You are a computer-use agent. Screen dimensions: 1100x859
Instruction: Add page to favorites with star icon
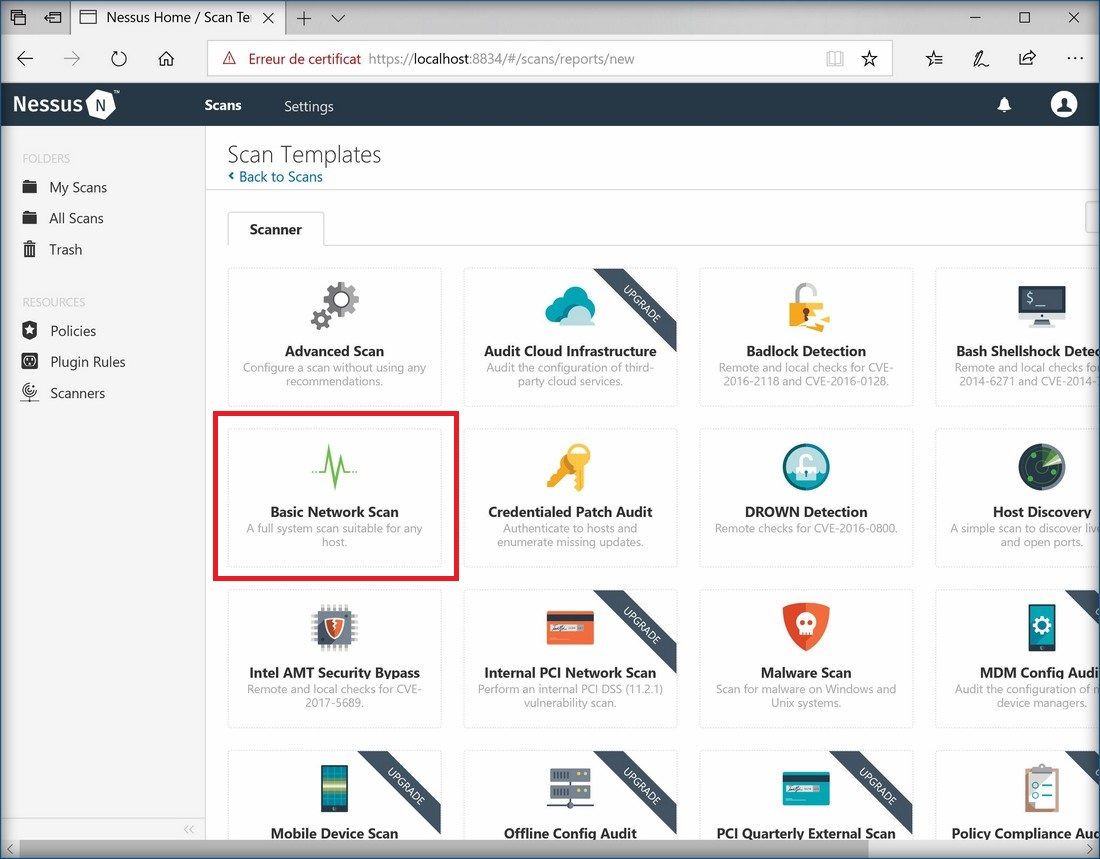pyautogui.click(x=869, y=59)
